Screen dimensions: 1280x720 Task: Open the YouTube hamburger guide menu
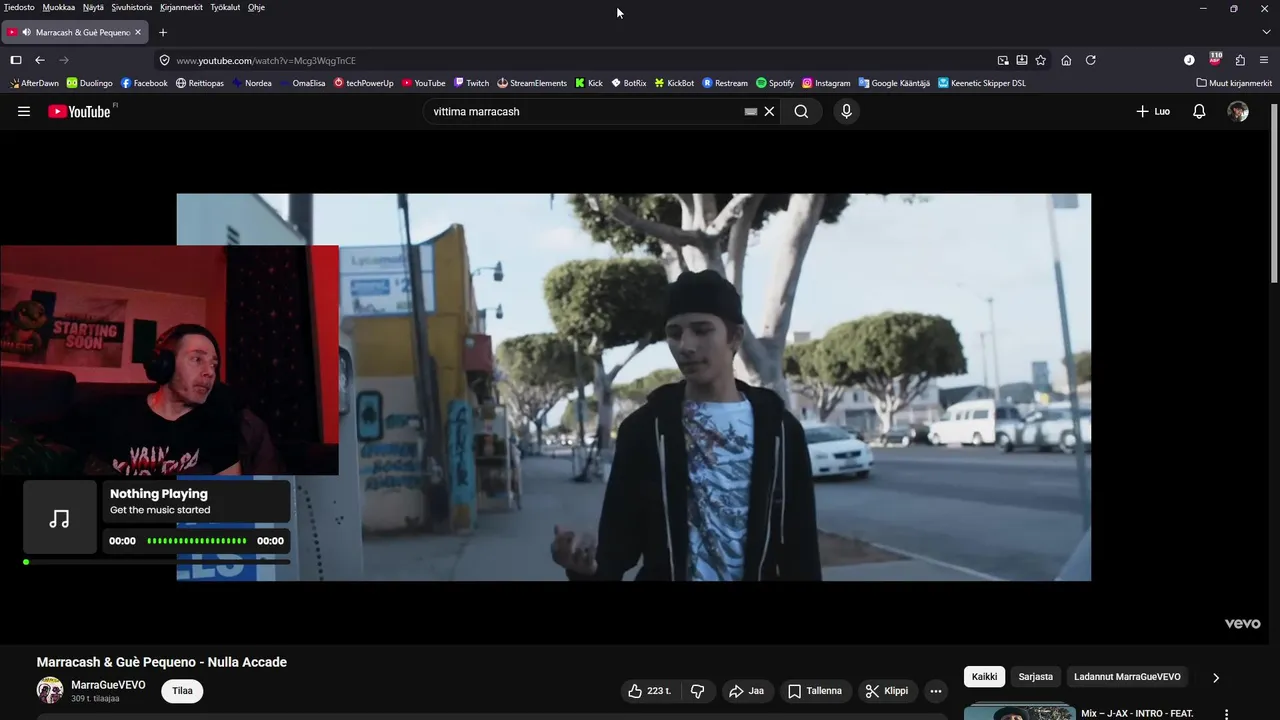click(x=24, y=112)
